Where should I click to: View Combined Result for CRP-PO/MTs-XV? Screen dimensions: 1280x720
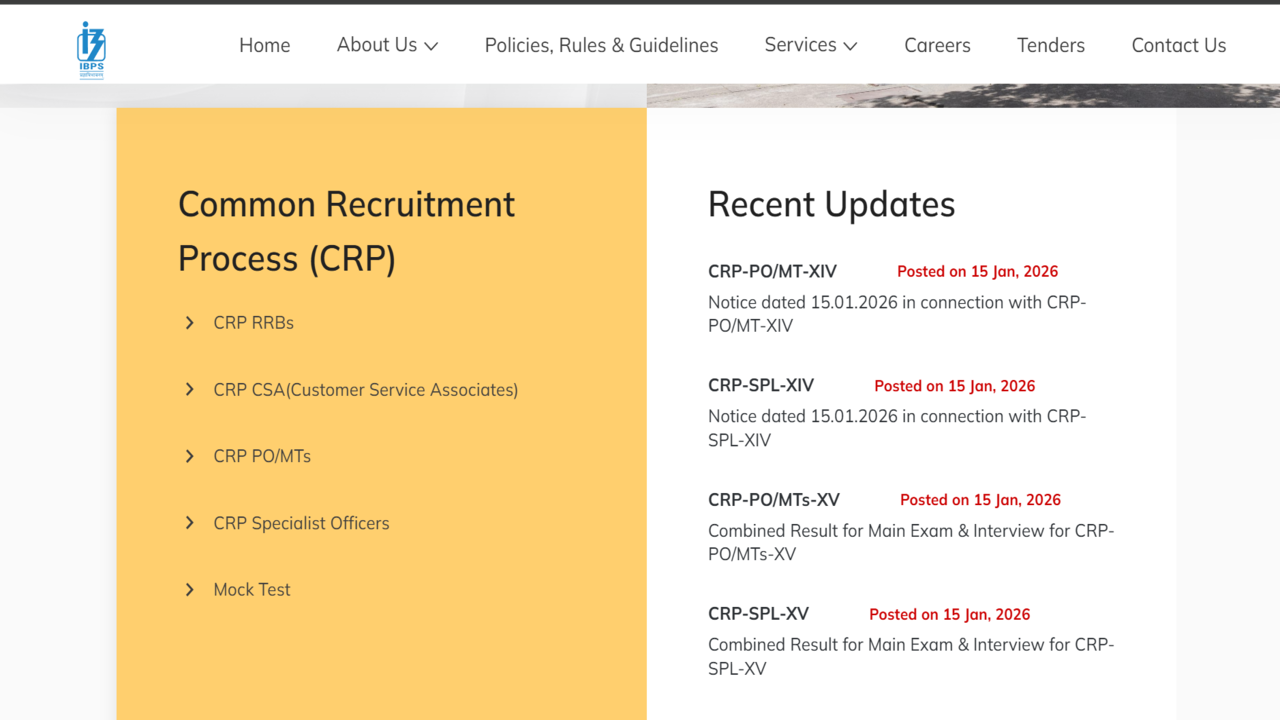coord(910,542)
